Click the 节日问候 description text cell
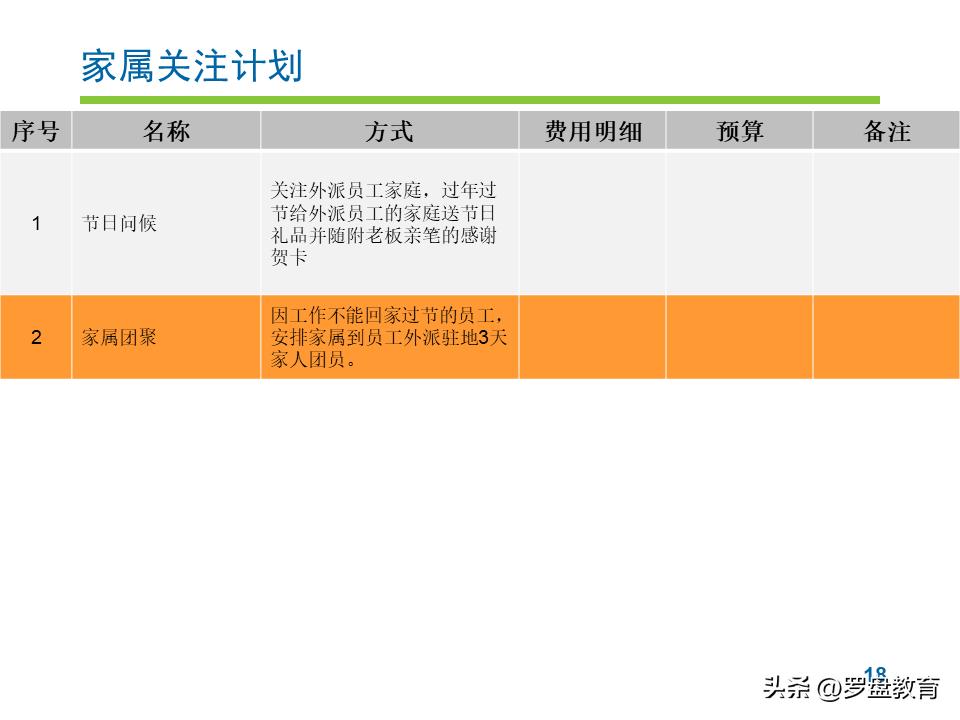 (x=389, y=224)
